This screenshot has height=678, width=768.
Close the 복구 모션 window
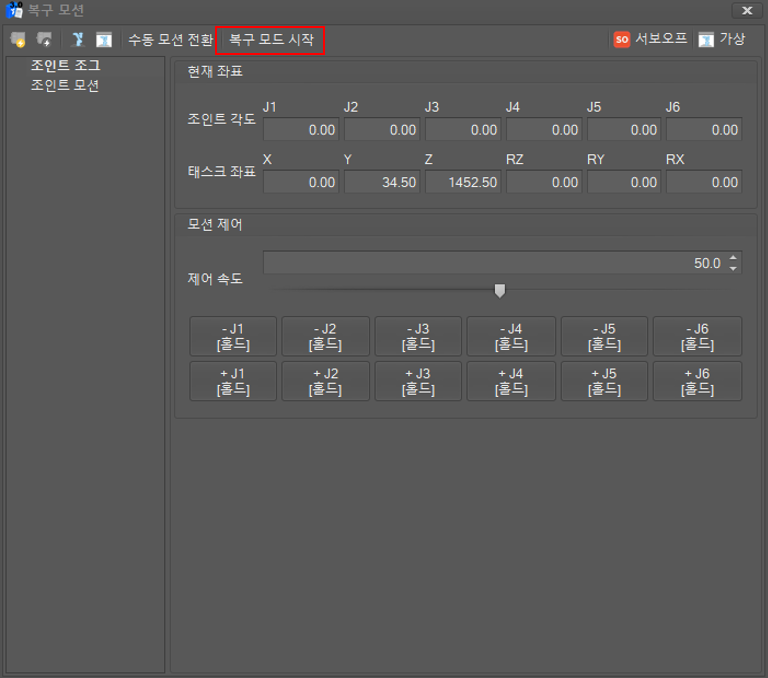[746, 11]
